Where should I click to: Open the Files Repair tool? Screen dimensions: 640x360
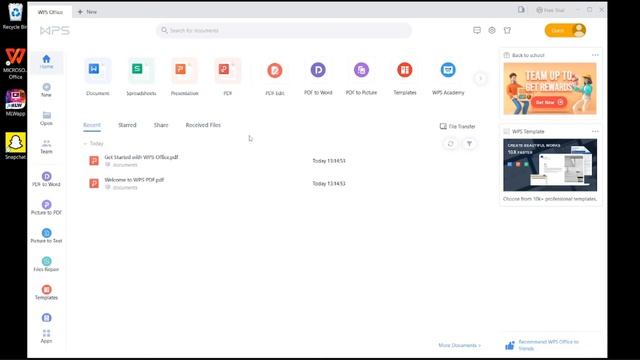click(47, 264)
